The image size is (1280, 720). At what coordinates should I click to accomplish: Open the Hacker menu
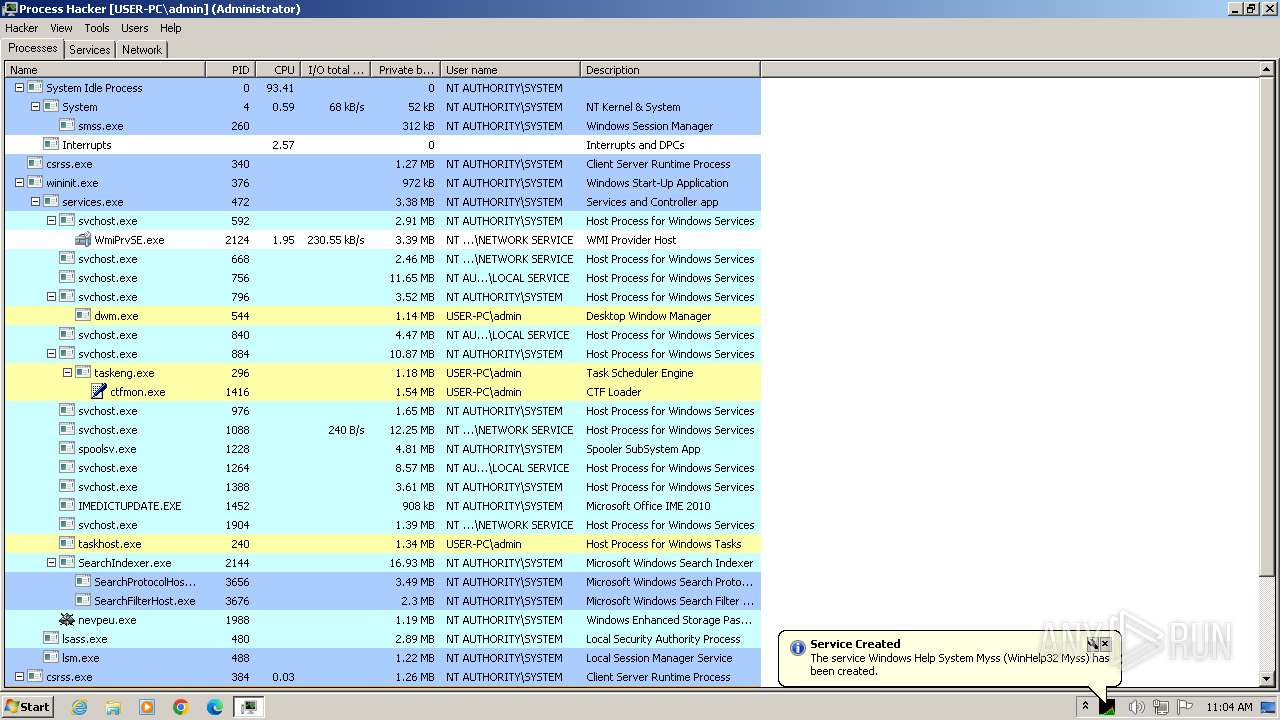(x=22, y=28)
